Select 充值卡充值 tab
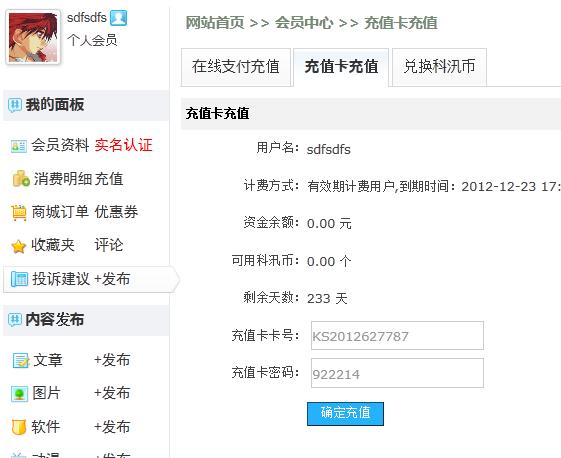The height and width of the screenshot is (458, 561). pyautogui.click(x=341, y=67)
